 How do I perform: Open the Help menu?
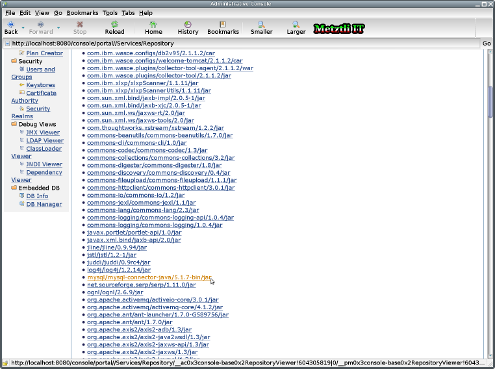[x=146, y=13]
